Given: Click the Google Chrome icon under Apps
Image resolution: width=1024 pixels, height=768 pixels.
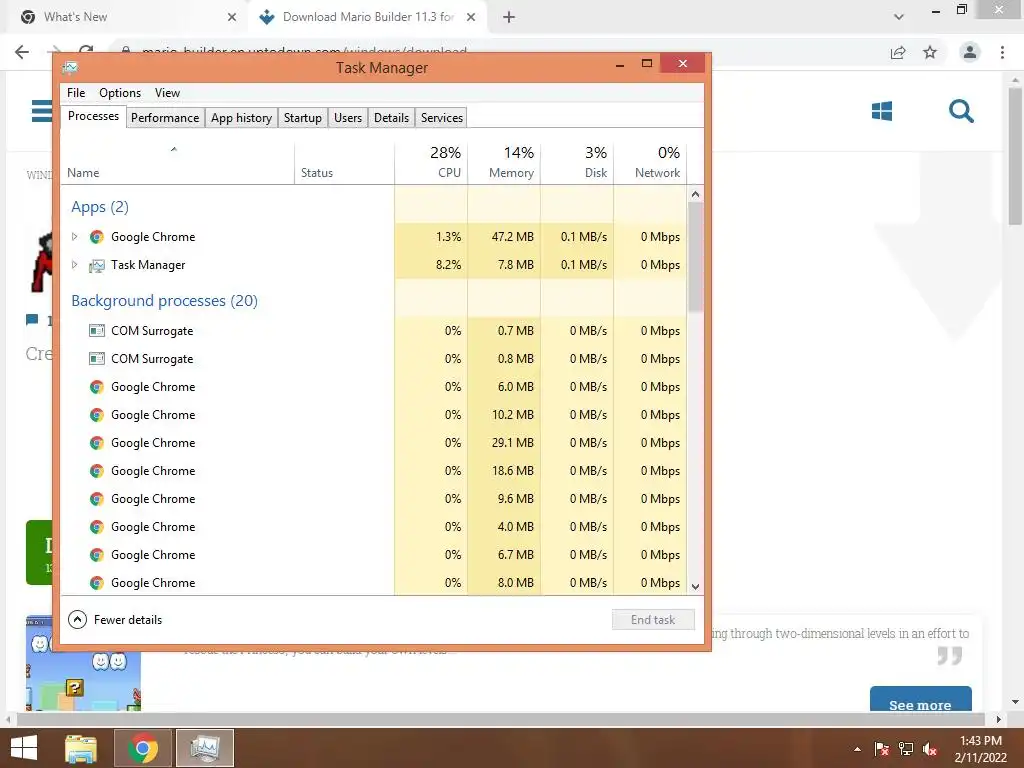Looking at the screenshot, I should (97, 236).
